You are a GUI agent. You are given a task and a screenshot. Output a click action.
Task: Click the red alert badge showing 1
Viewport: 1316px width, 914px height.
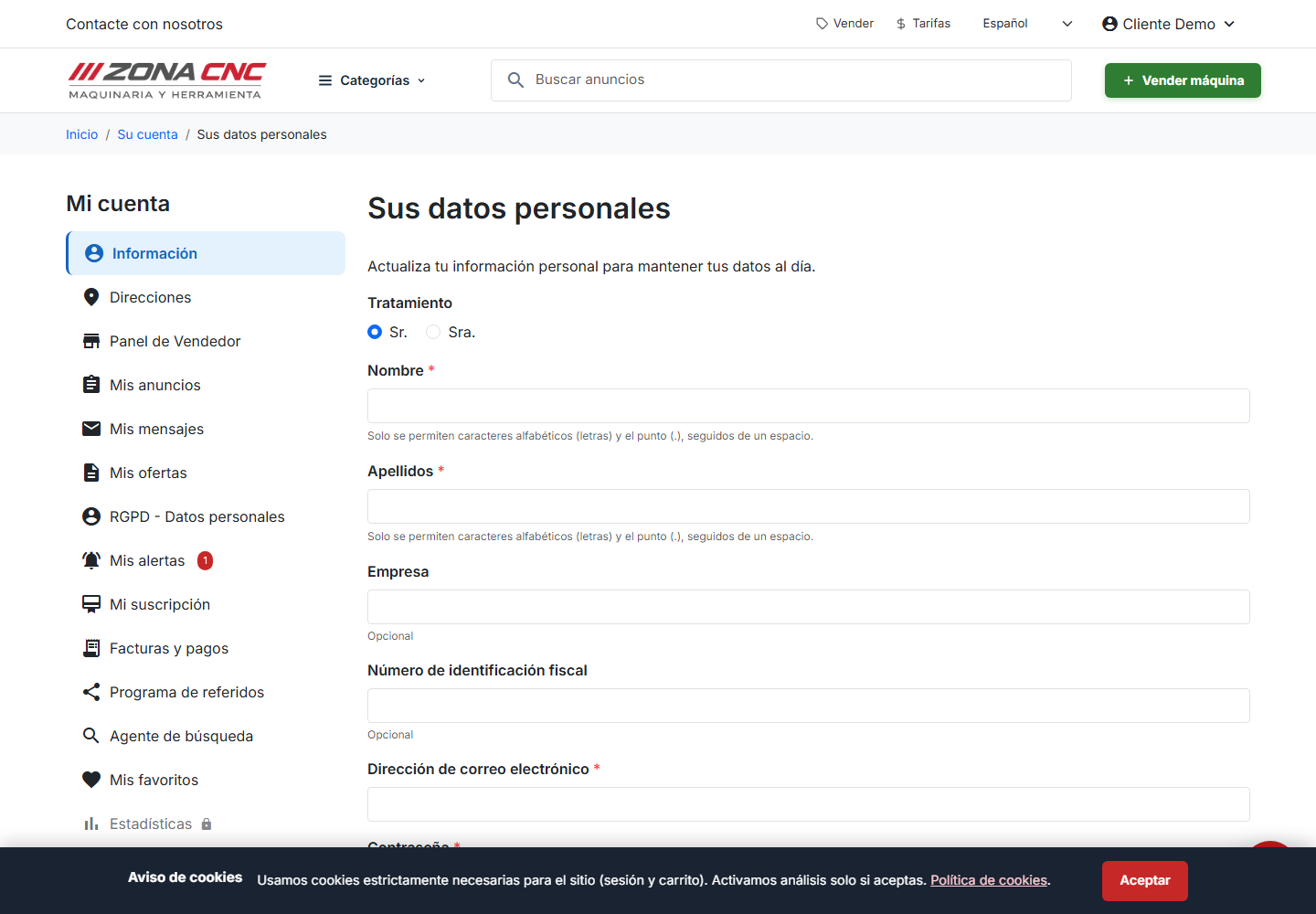(x=206, y=560)
